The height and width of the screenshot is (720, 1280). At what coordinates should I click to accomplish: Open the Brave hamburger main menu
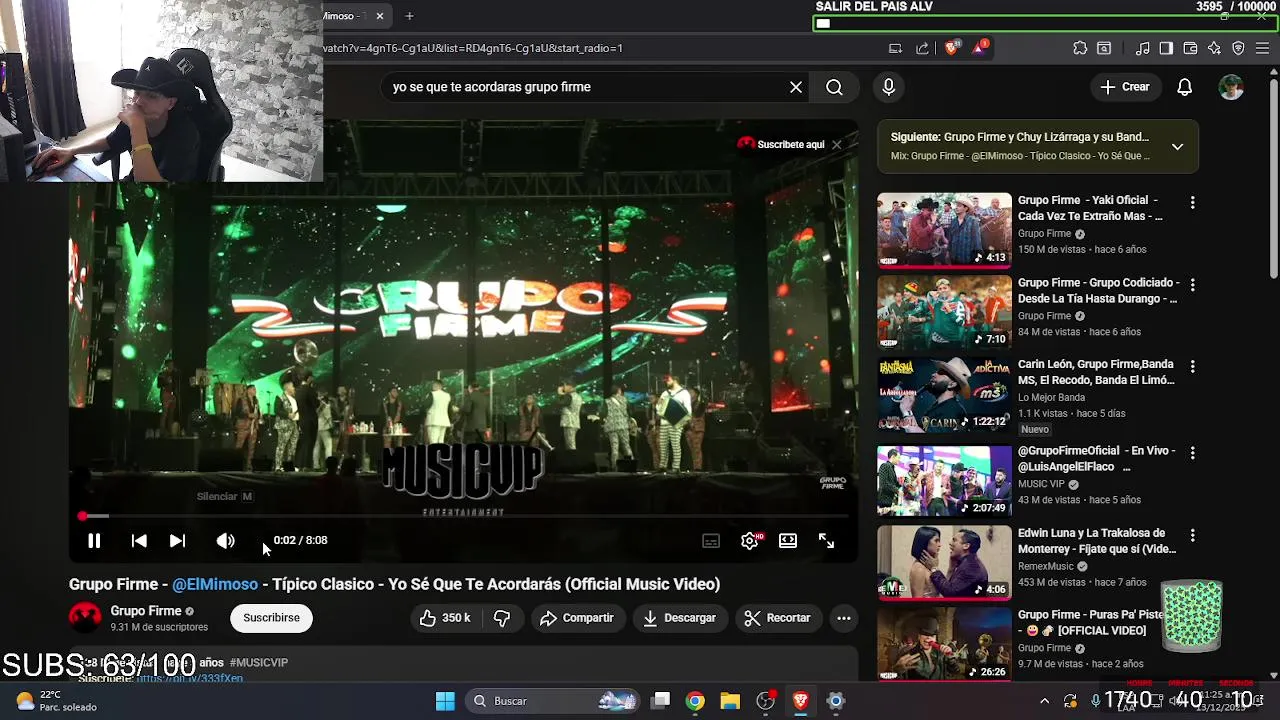pyautogui.click(x=1262, y=48)
